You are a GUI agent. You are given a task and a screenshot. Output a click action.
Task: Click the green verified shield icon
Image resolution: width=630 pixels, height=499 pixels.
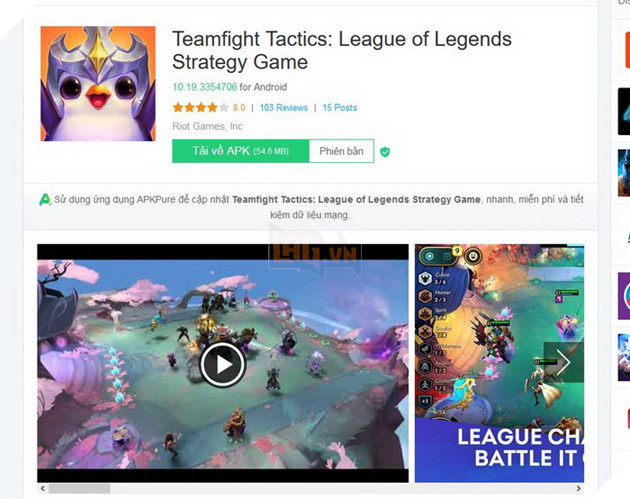tap(385, 152)
